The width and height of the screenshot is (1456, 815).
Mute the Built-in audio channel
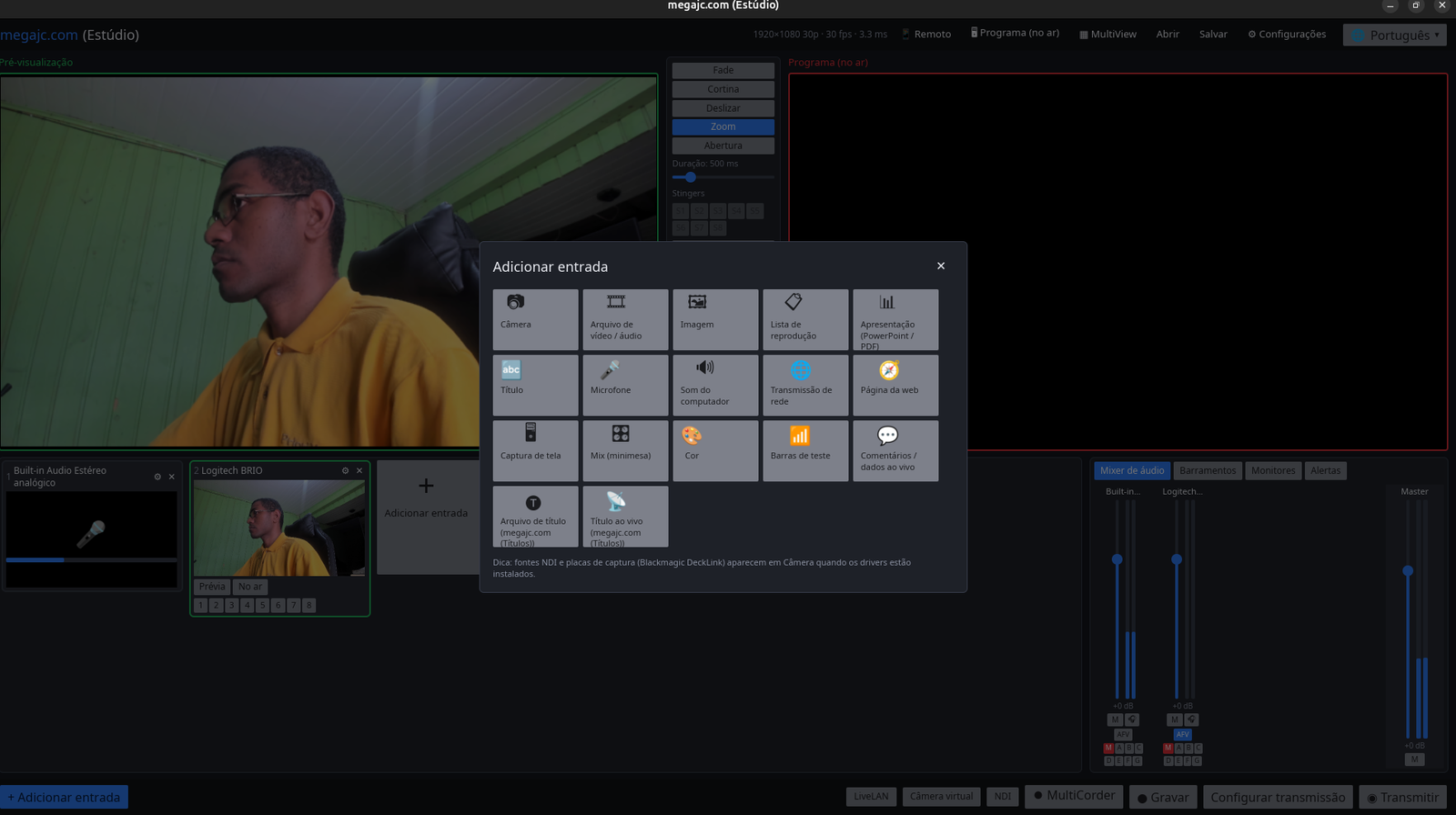(x=1115, y=719)
